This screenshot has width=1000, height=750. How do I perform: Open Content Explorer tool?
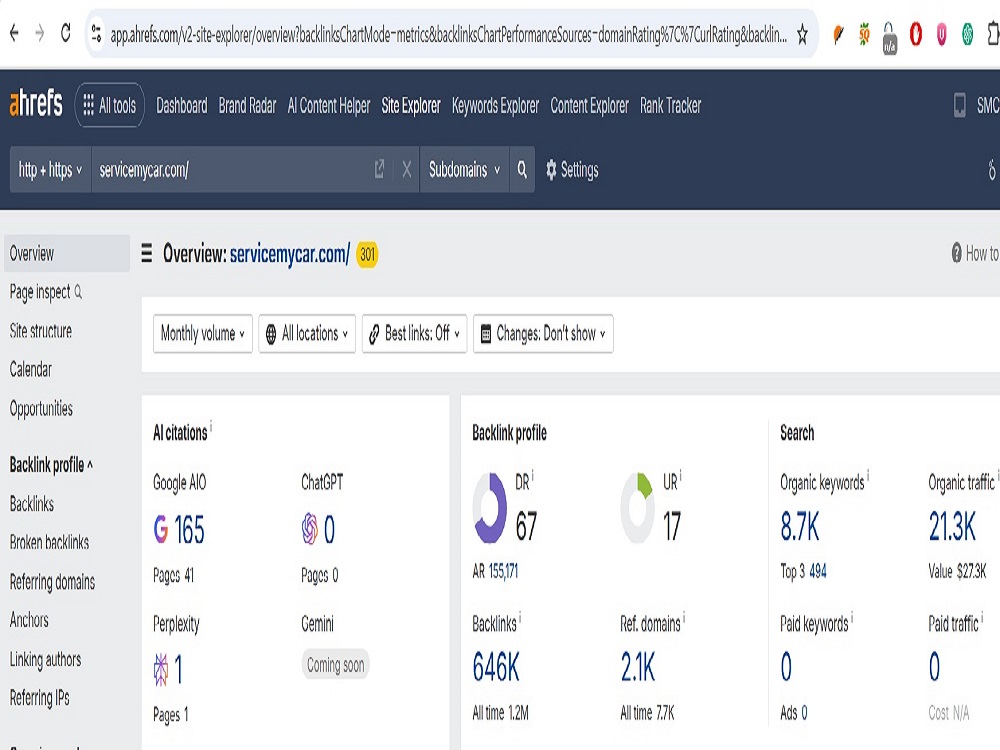point(589,105)
